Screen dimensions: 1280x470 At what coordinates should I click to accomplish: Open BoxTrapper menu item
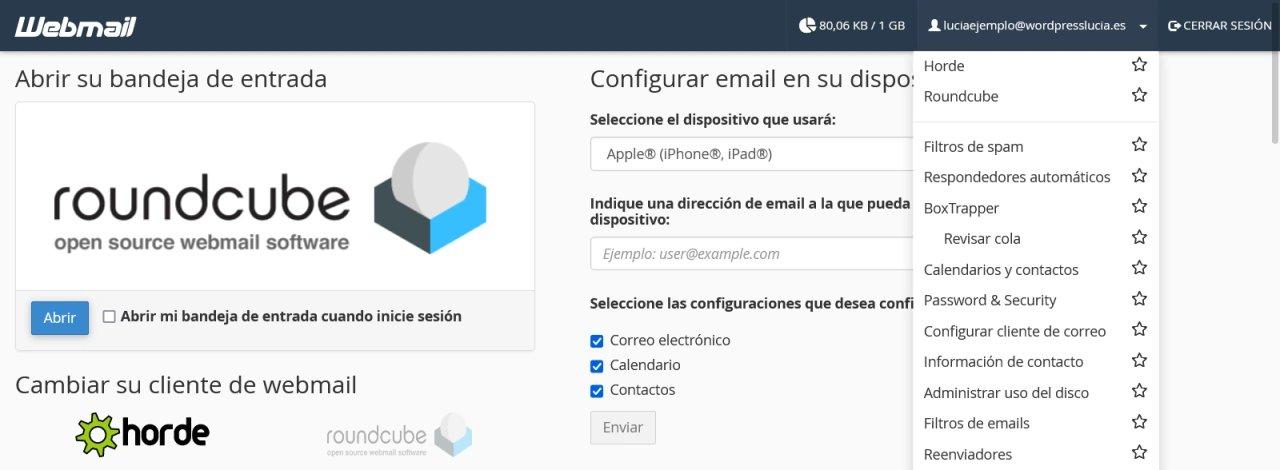[961, 208]
